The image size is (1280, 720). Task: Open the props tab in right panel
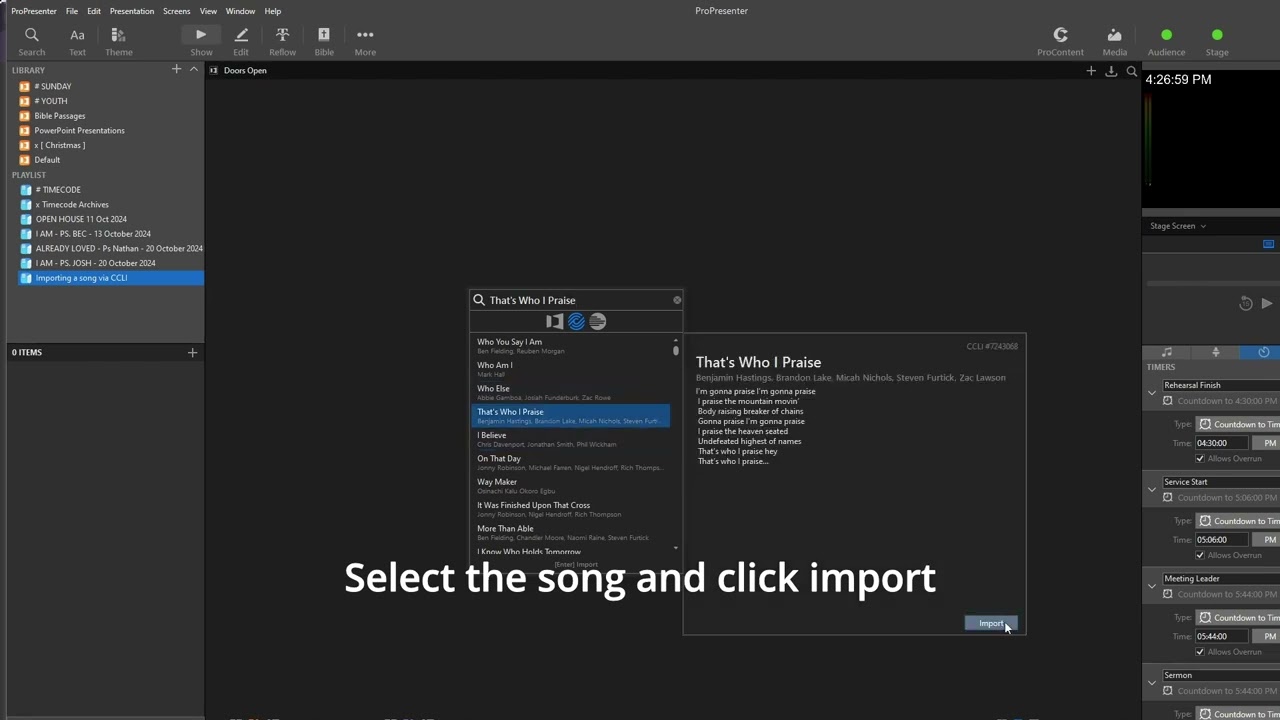pos(1216,352)
